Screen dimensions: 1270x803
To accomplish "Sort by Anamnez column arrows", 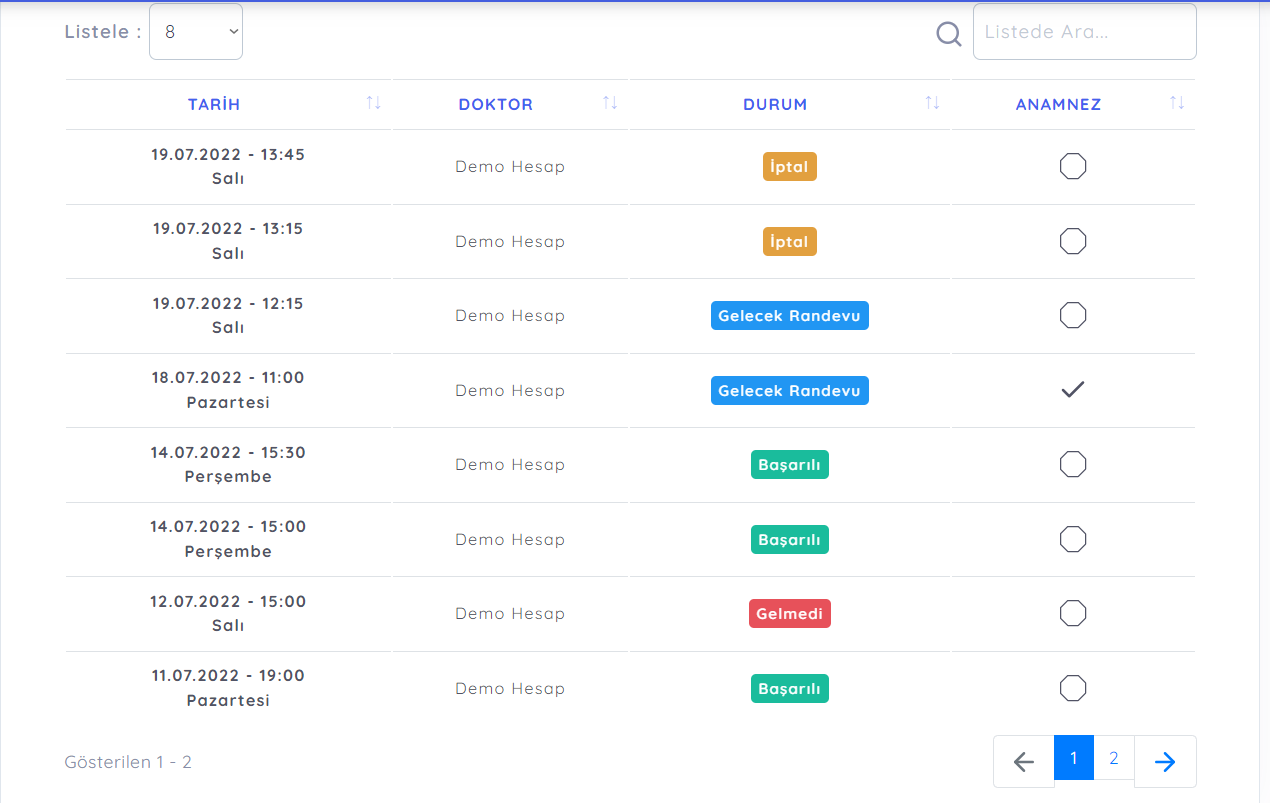I will (1177, 103).
